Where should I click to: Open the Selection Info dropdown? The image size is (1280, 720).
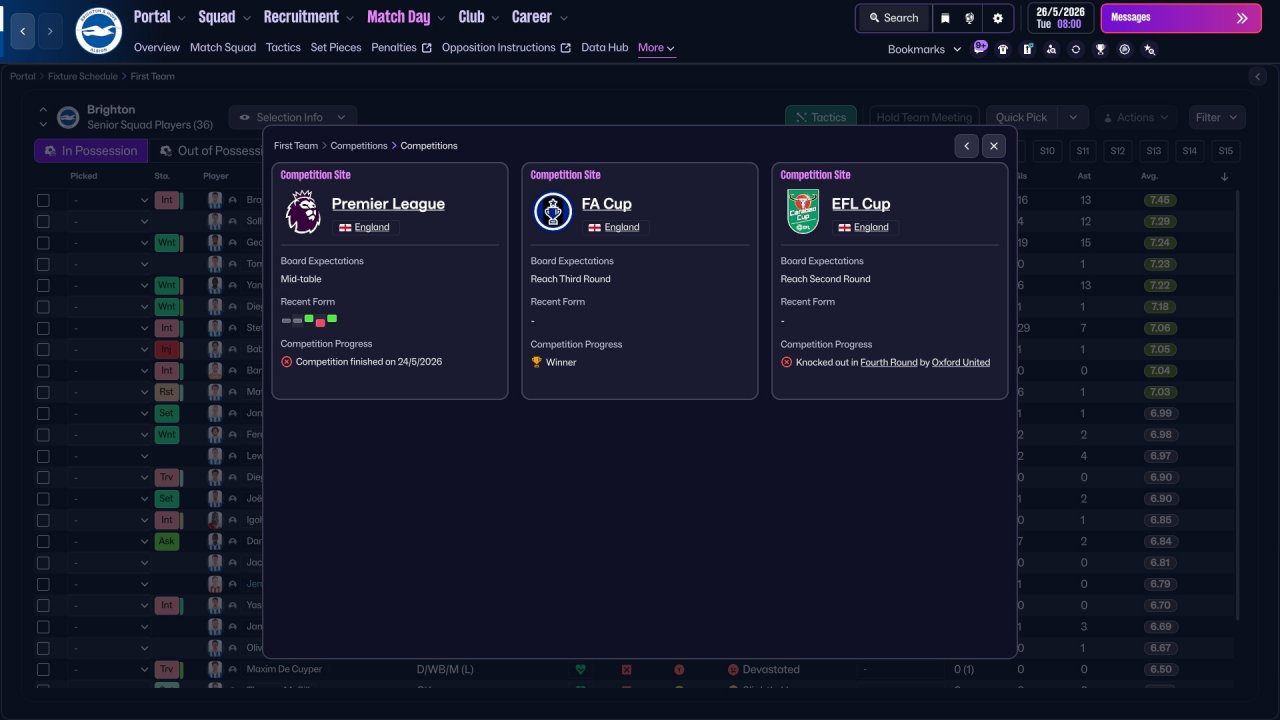[x=292, y=118]
